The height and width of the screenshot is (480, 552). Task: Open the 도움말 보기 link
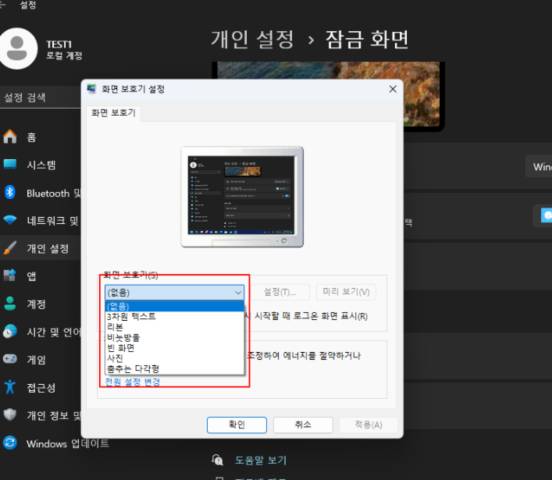261,460
